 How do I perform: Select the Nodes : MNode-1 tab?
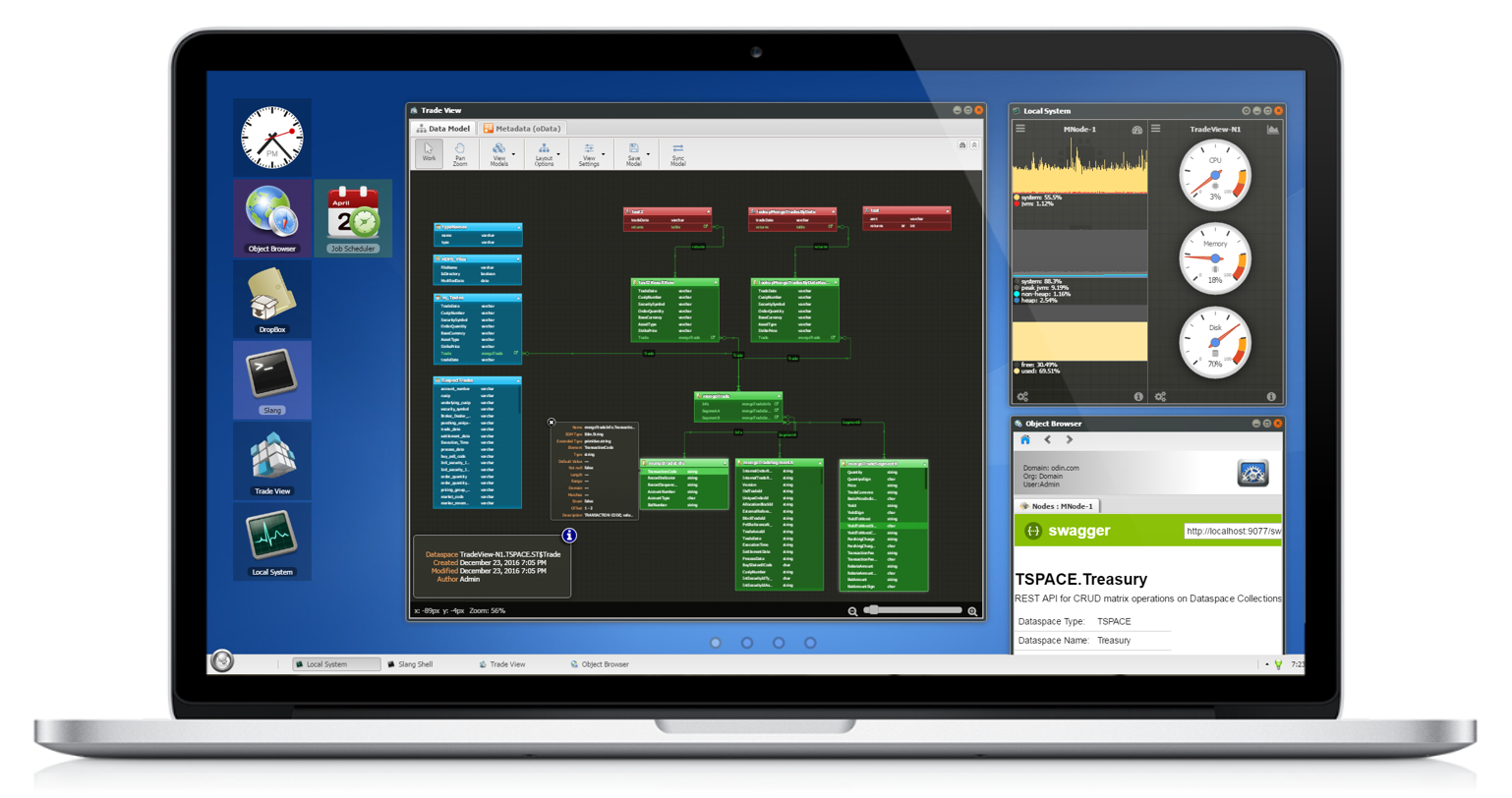click(x=1057, y=506)
